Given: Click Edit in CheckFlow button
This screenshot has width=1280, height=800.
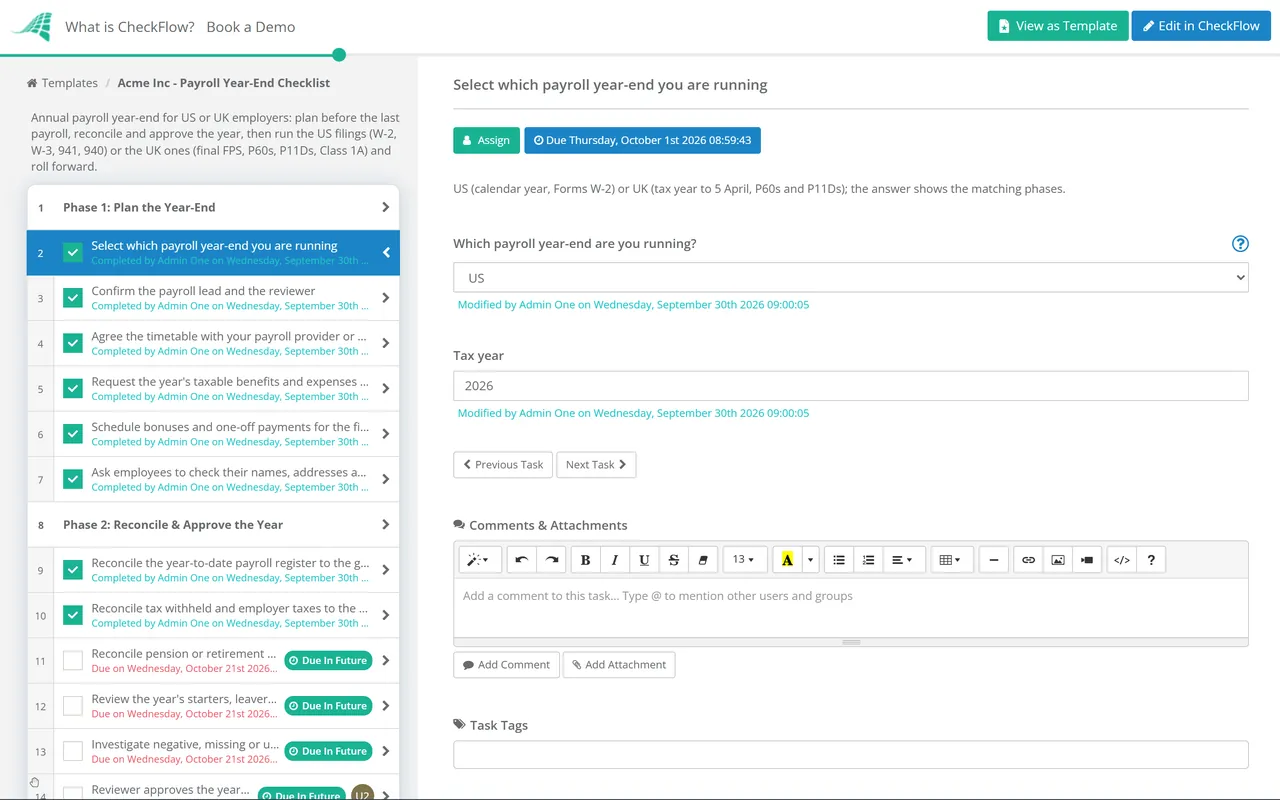Looking at the screenshot, I should coord(1201,26).
